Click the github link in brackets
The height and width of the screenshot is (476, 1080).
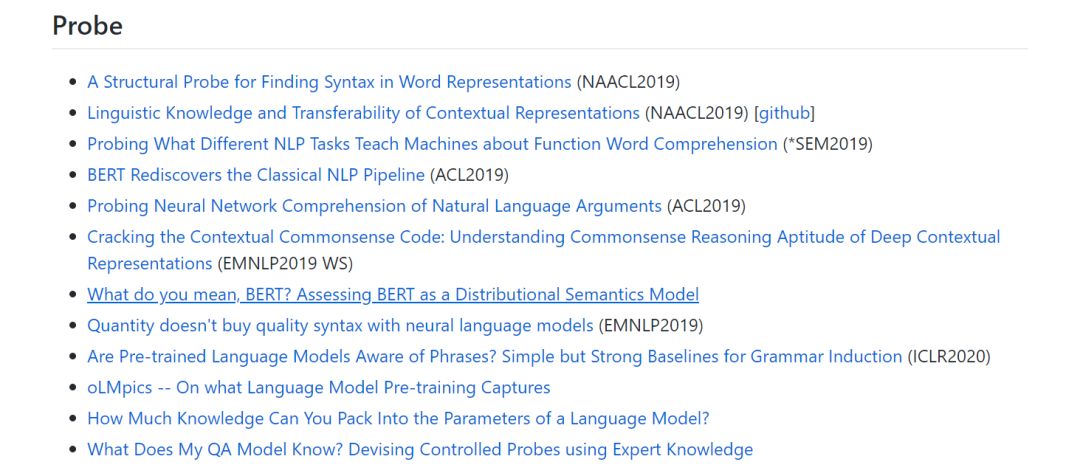(x=786, y=113)
